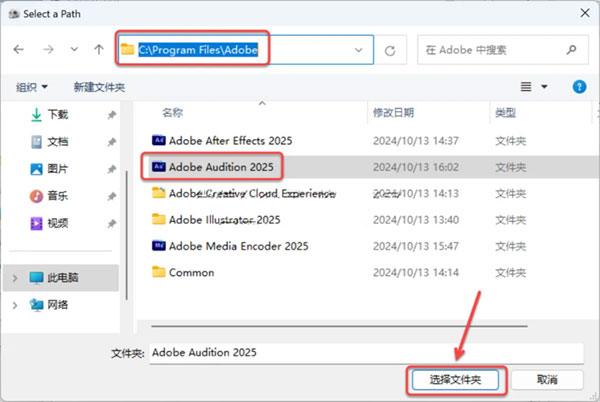Click date 2024/10/13 15:47 of Media Encoder row
Screen dimensions: 600x402
coord(416,246)
